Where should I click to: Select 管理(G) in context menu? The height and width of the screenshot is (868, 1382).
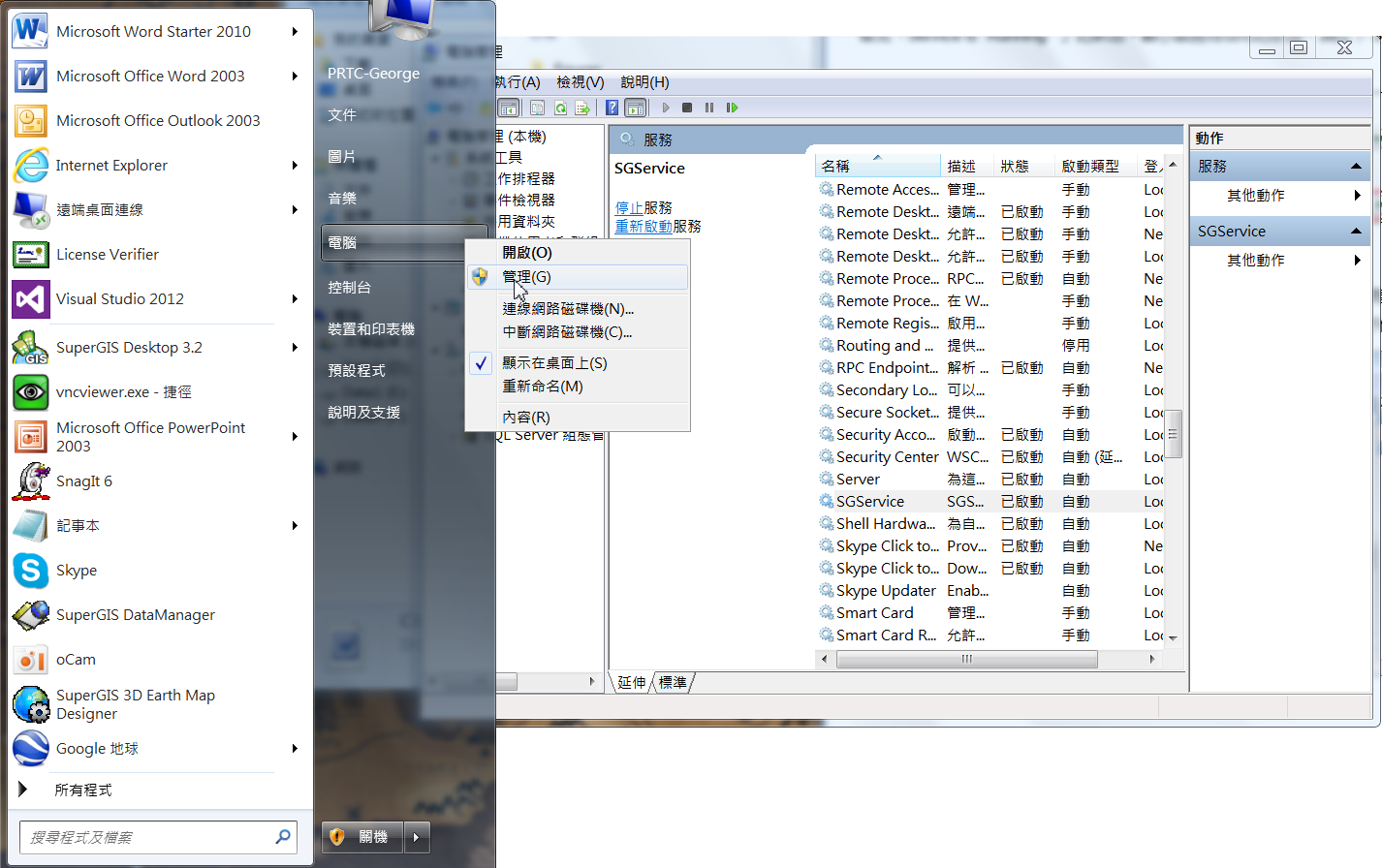[x=578, y=277]
